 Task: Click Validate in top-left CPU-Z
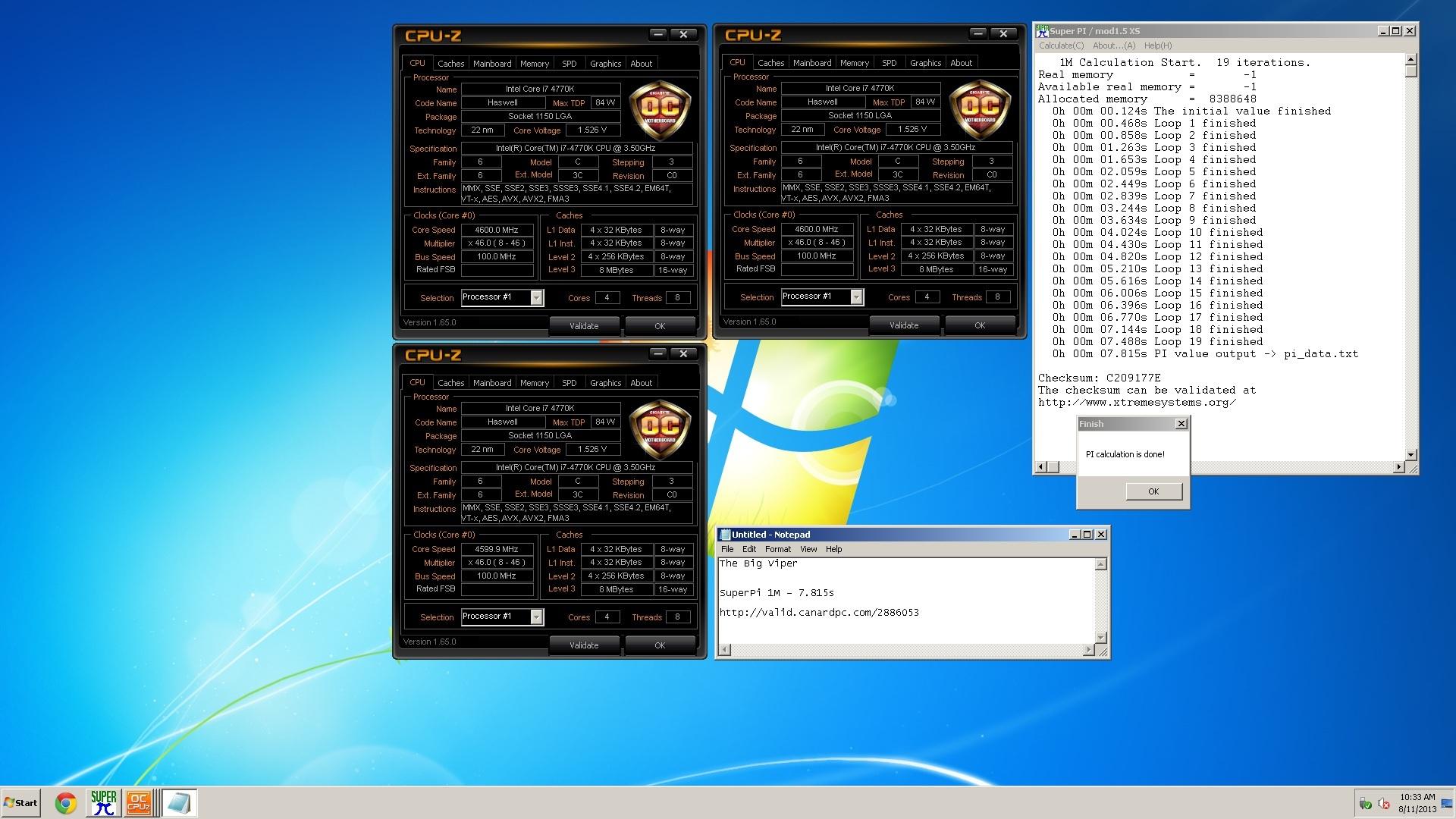[x=584, y=326]
